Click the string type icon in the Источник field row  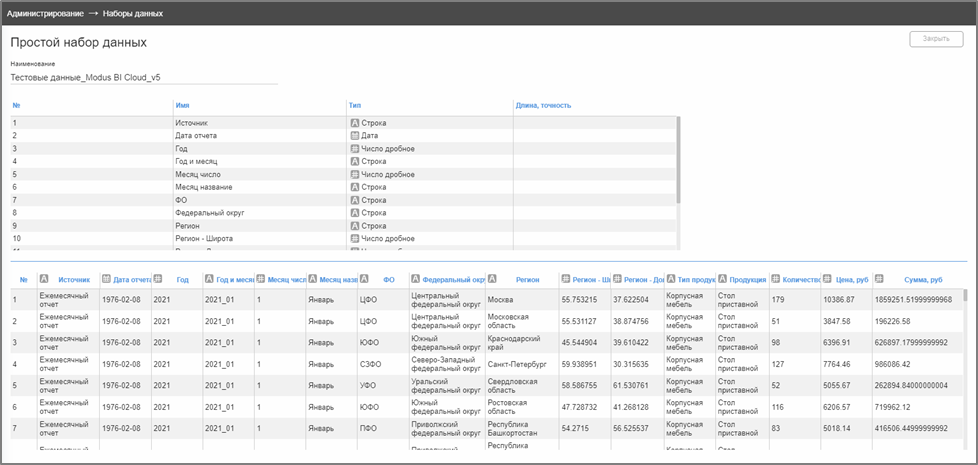pyautogui.click(x=355, y=123)
